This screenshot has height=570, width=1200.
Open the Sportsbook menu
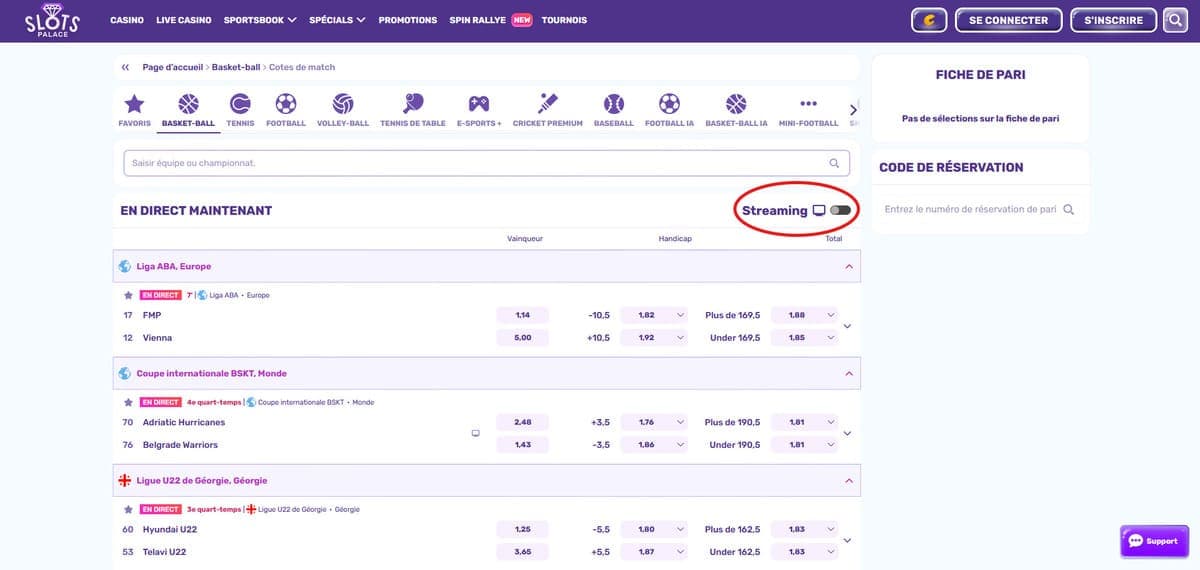(x=260, y=20)
